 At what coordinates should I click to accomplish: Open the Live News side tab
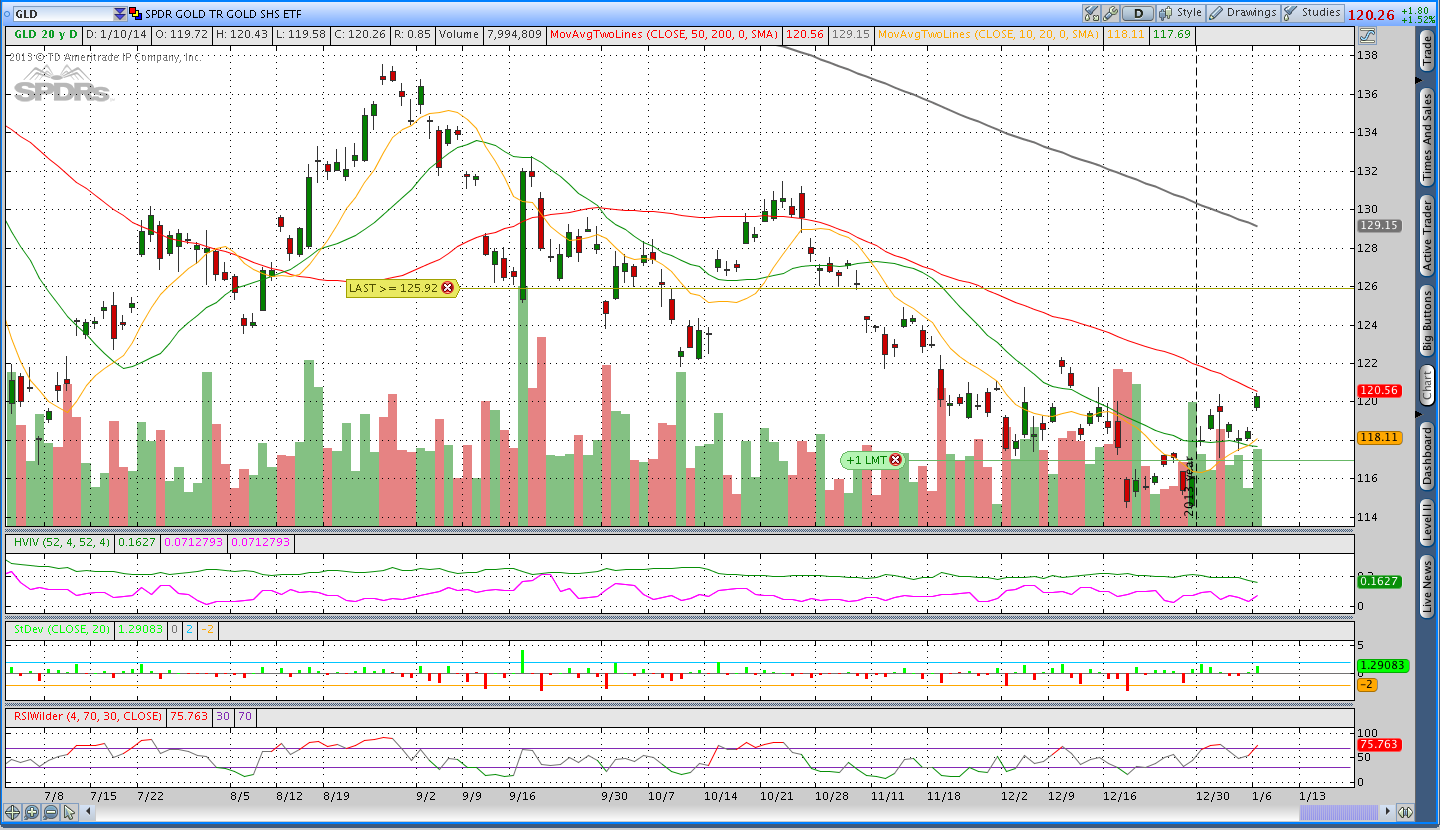tap(1427, 588)
